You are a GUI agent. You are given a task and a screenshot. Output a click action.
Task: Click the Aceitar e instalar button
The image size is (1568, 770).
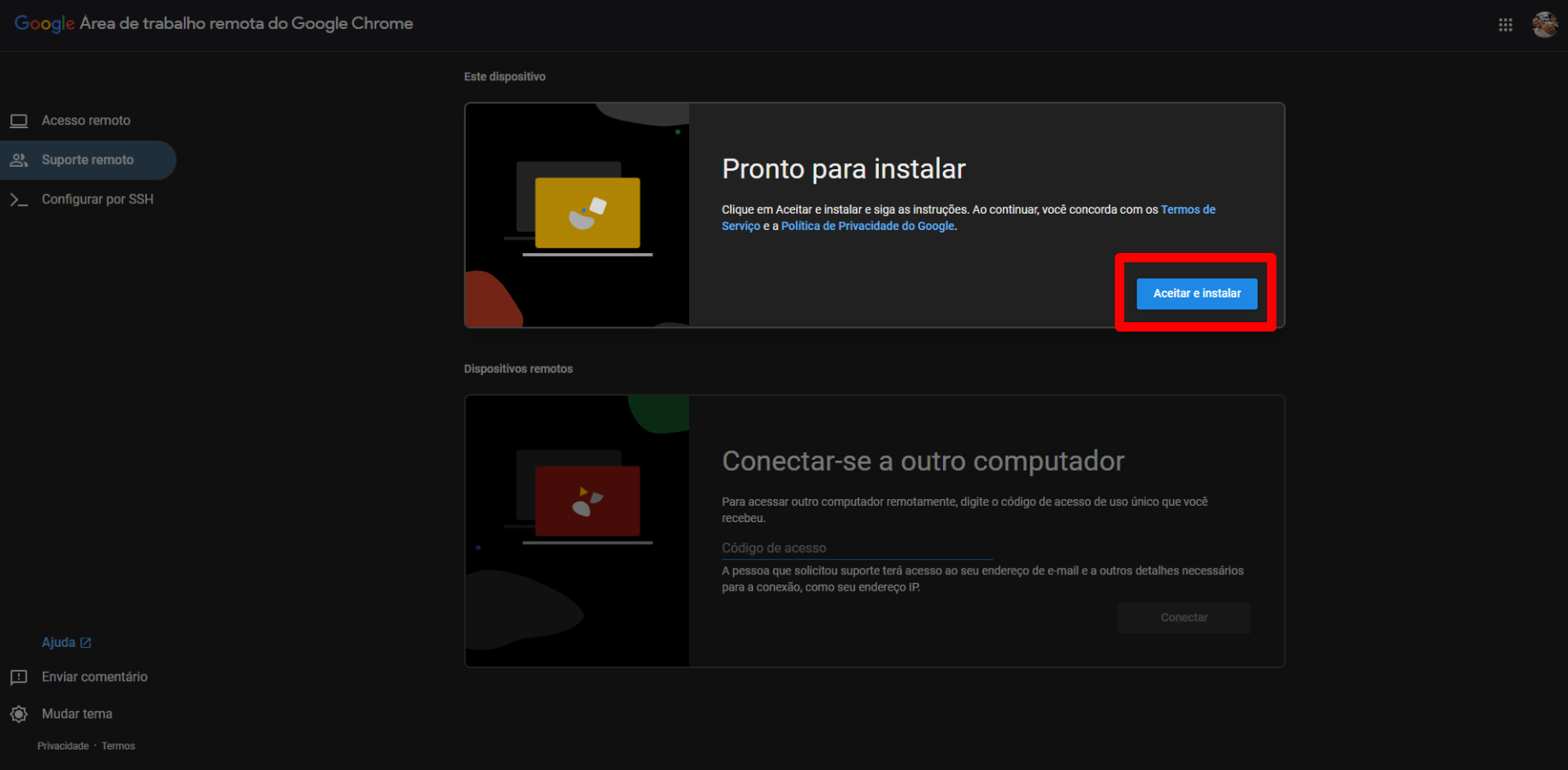(x=1197, y=293)
